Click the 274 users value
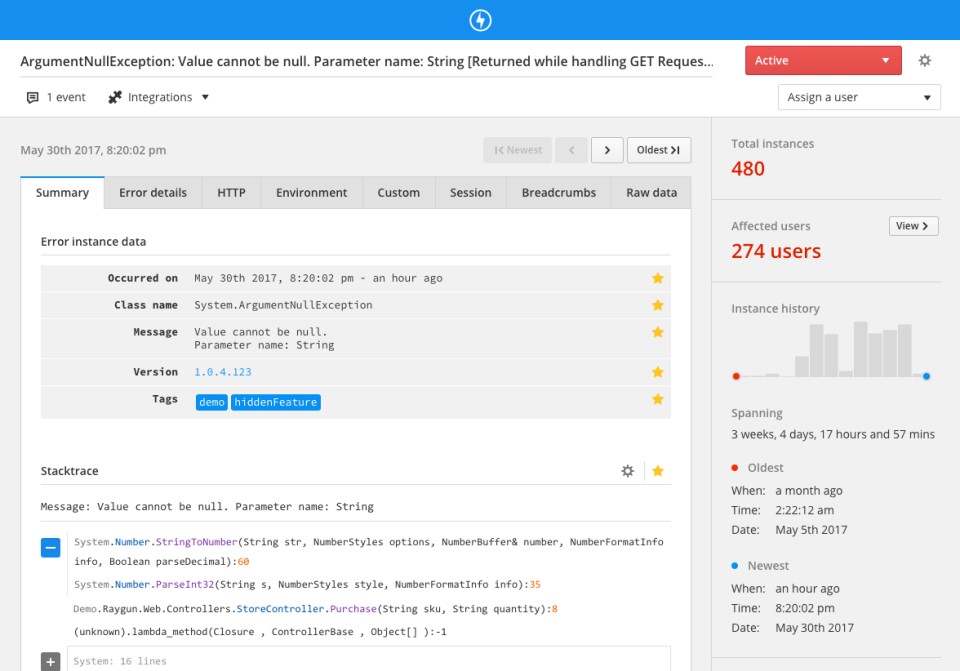960x671 pixels. point(776,251)
